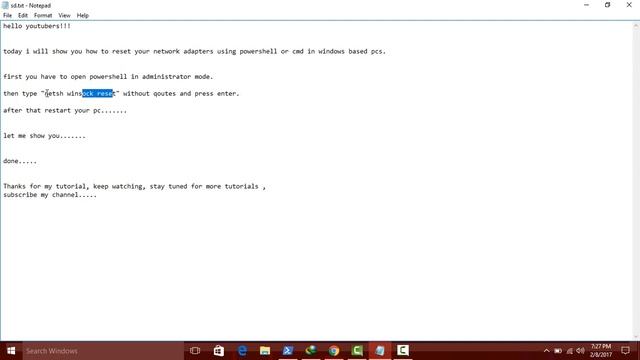Click the "subscribe my channel" line
This screenshot has width=640, height=360.
[50, 195]
